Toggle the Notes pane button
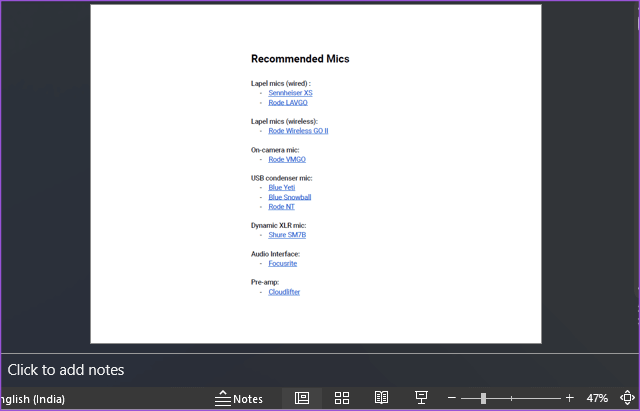This screenshot has width=640, height=411. pos(239,398)
